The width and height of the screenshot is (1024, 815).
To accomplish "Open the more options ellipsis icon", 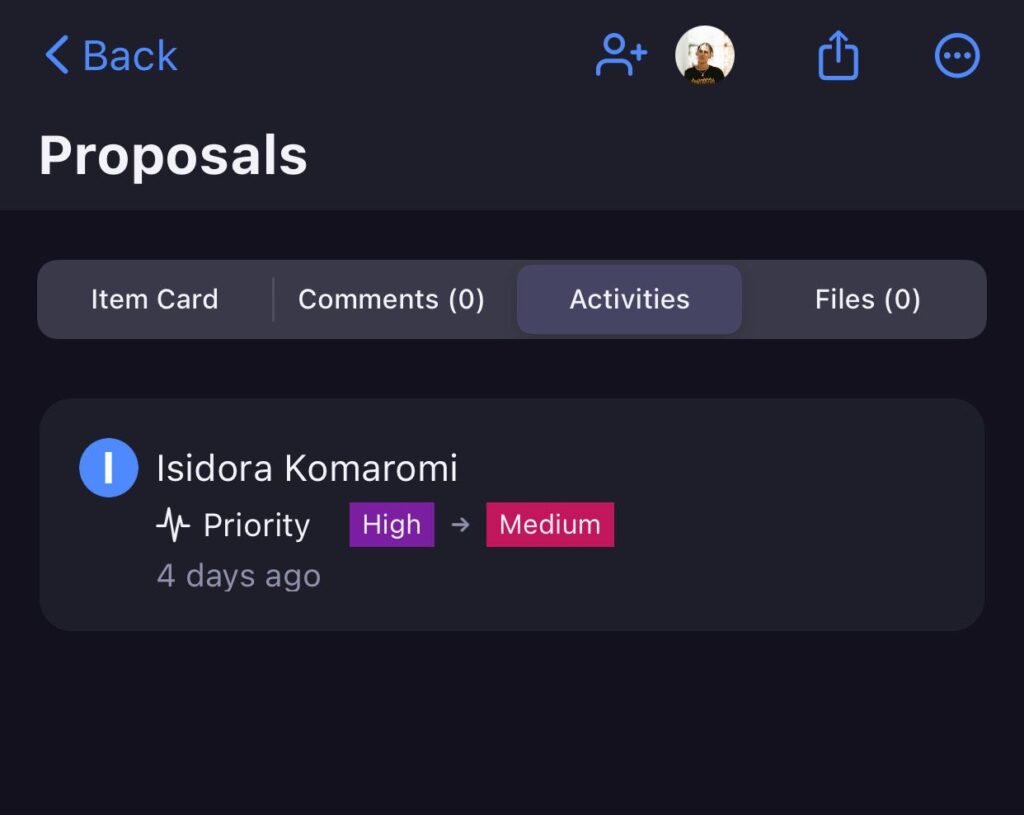I will (957, 55).
